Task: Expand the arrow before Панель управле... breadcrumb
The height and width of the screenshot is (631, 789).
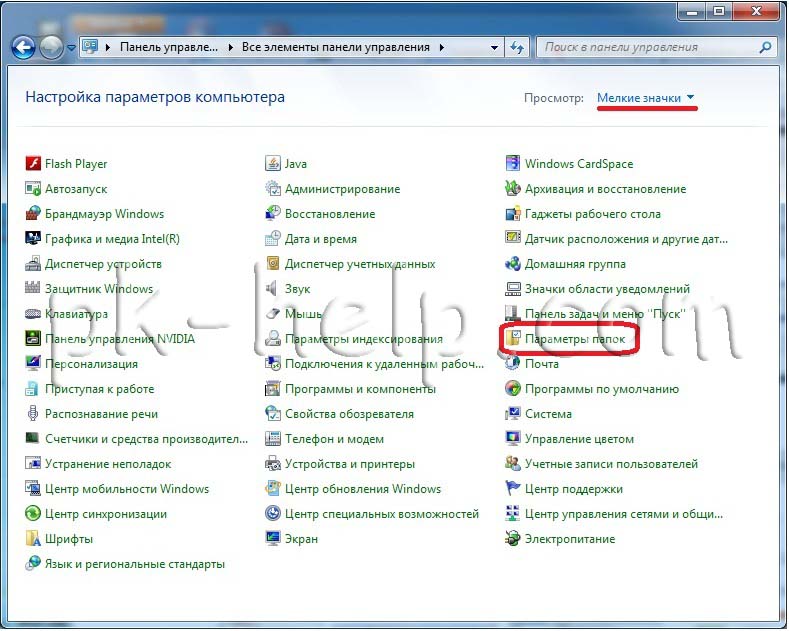Action: pyautogui.click(x=108, y=48)
